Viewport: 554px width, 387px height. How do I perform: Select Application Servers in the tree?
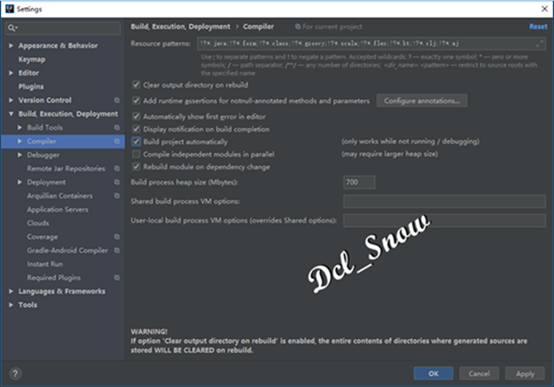coord(58,210)
